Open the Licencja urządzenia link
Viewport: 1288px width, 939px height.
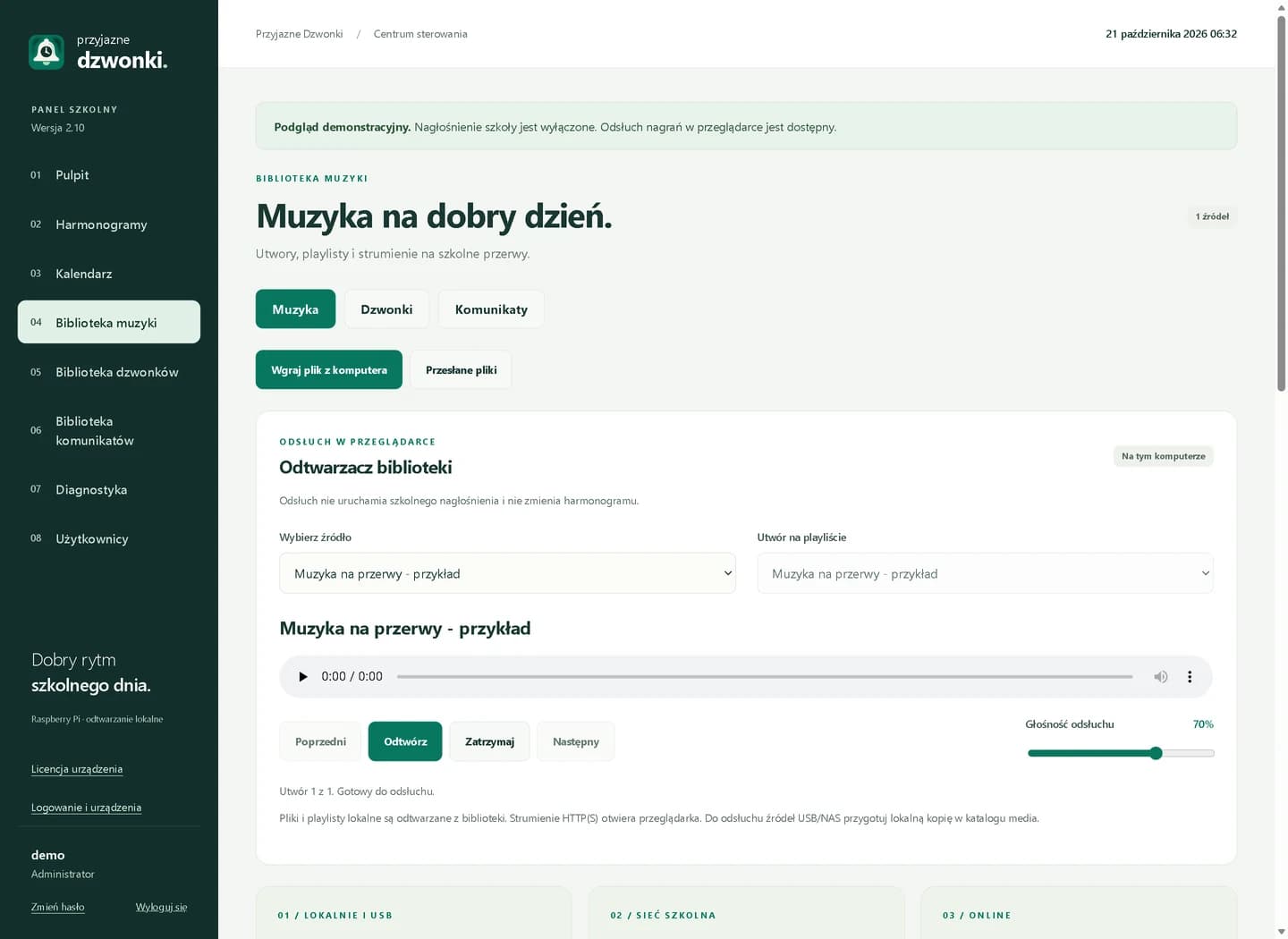[77, 769]
